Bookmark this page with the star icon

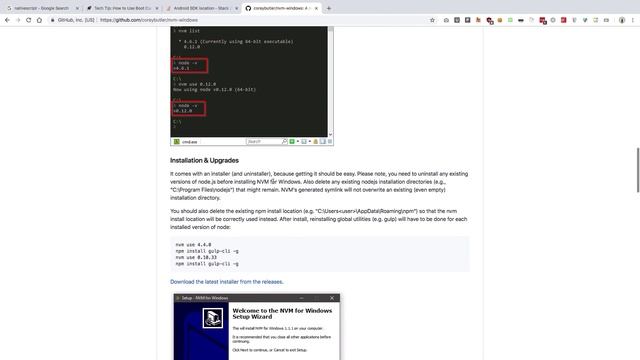(432, 20)
